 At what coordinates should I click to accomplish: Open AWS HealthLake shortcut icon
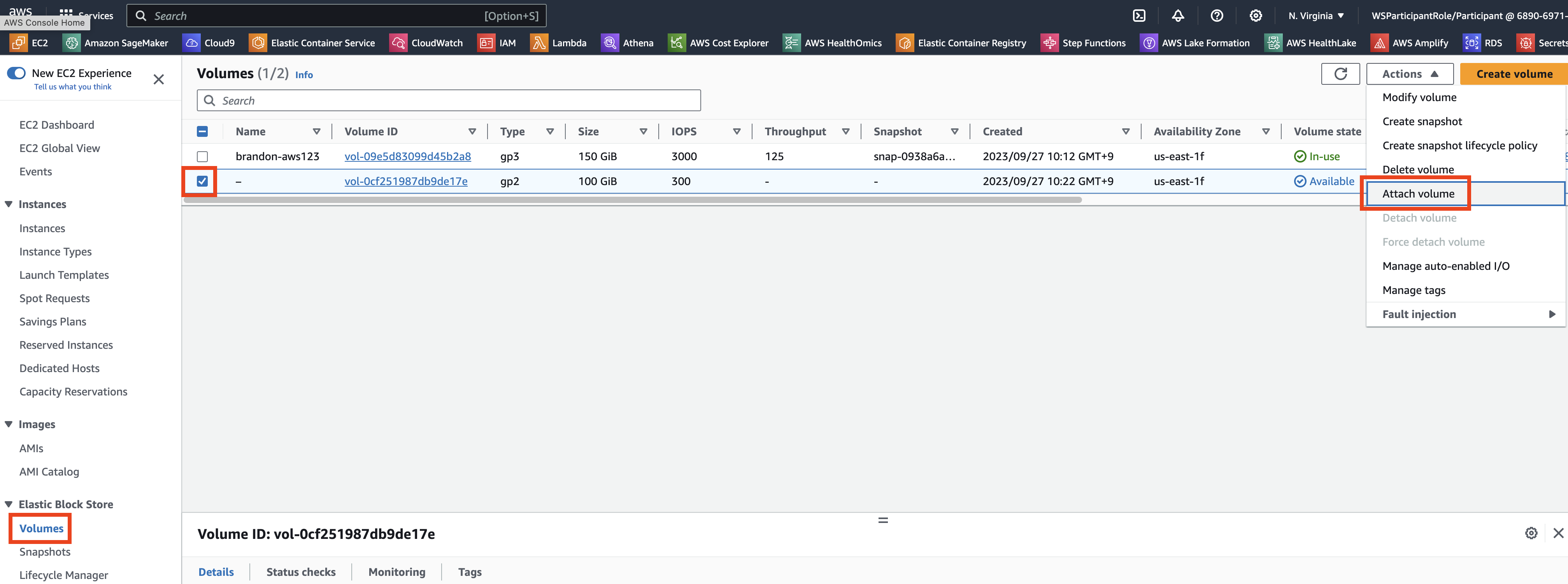(x=1273, y=43)
